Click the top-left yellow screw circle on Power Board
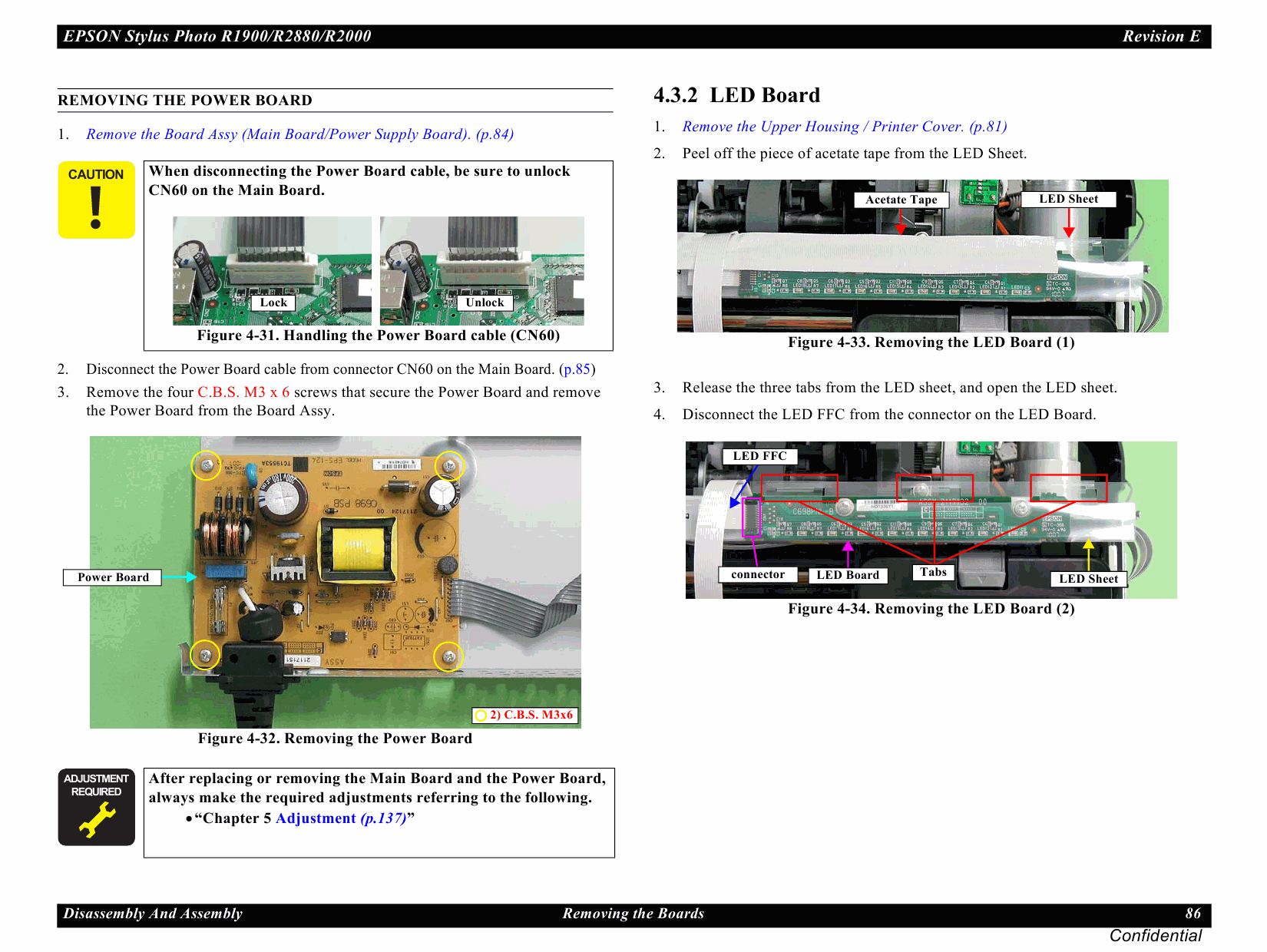This screenshot has width=1267, height=952. (x=206, y=465)
